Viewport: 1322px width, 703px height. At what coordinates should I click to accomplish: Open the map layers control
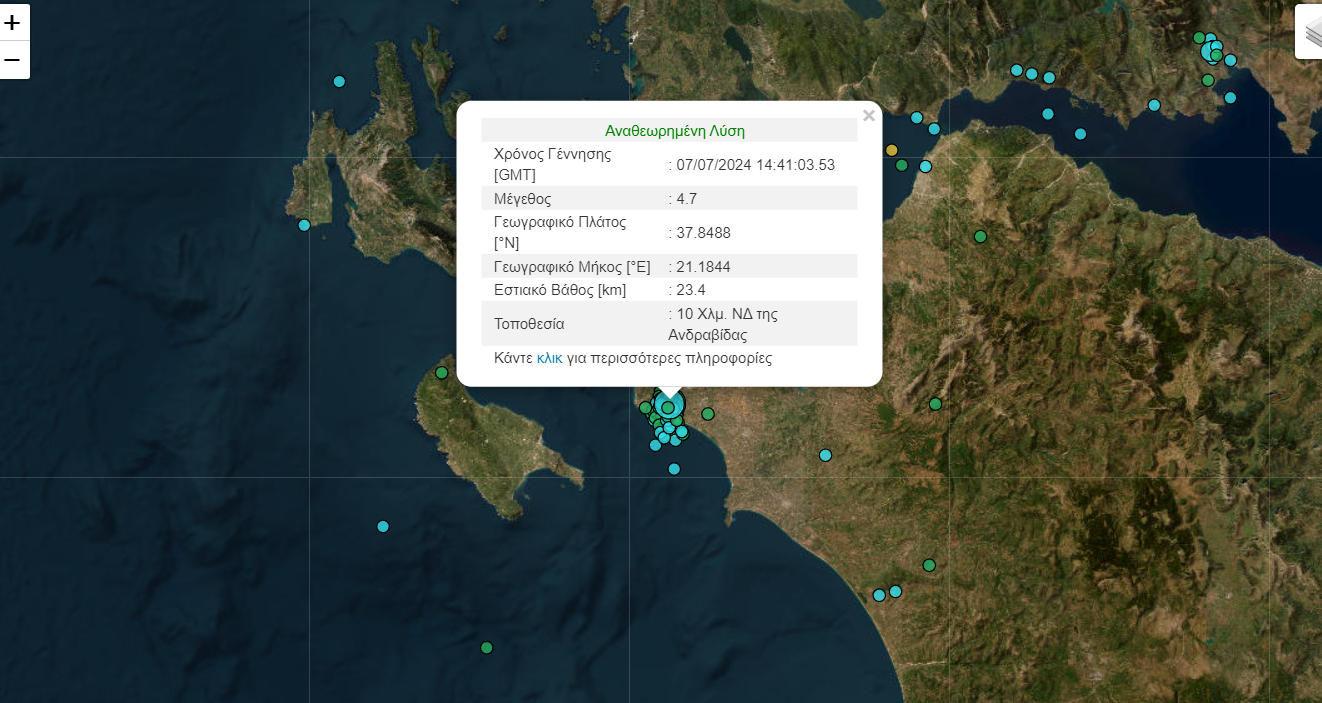pos(1311,32)
